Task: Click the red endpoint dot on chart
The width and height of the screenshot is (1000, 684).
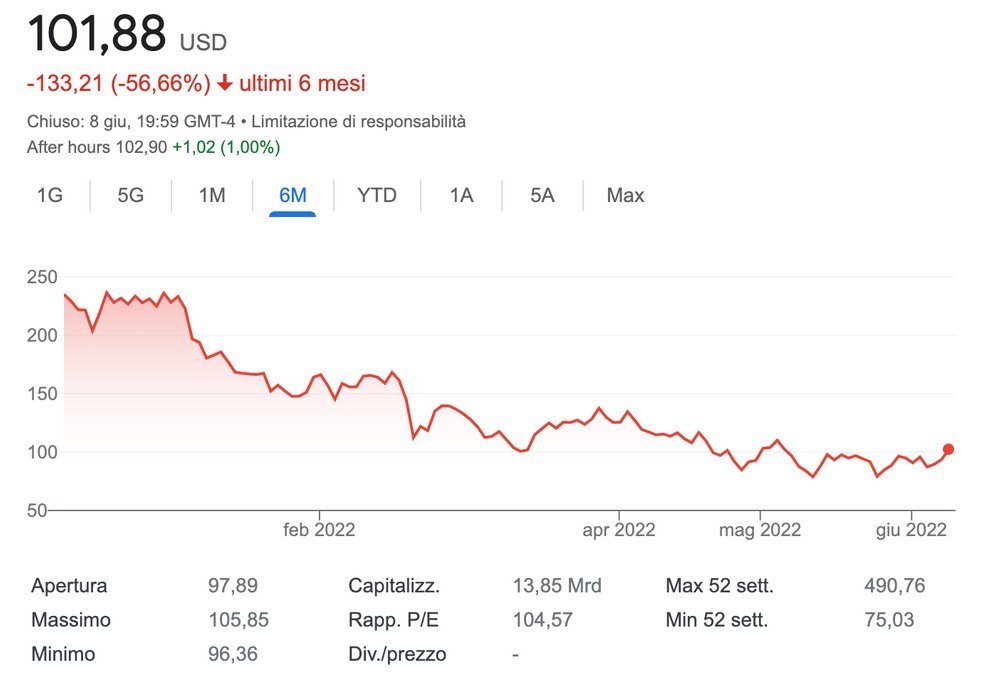Action: point(949,450)
